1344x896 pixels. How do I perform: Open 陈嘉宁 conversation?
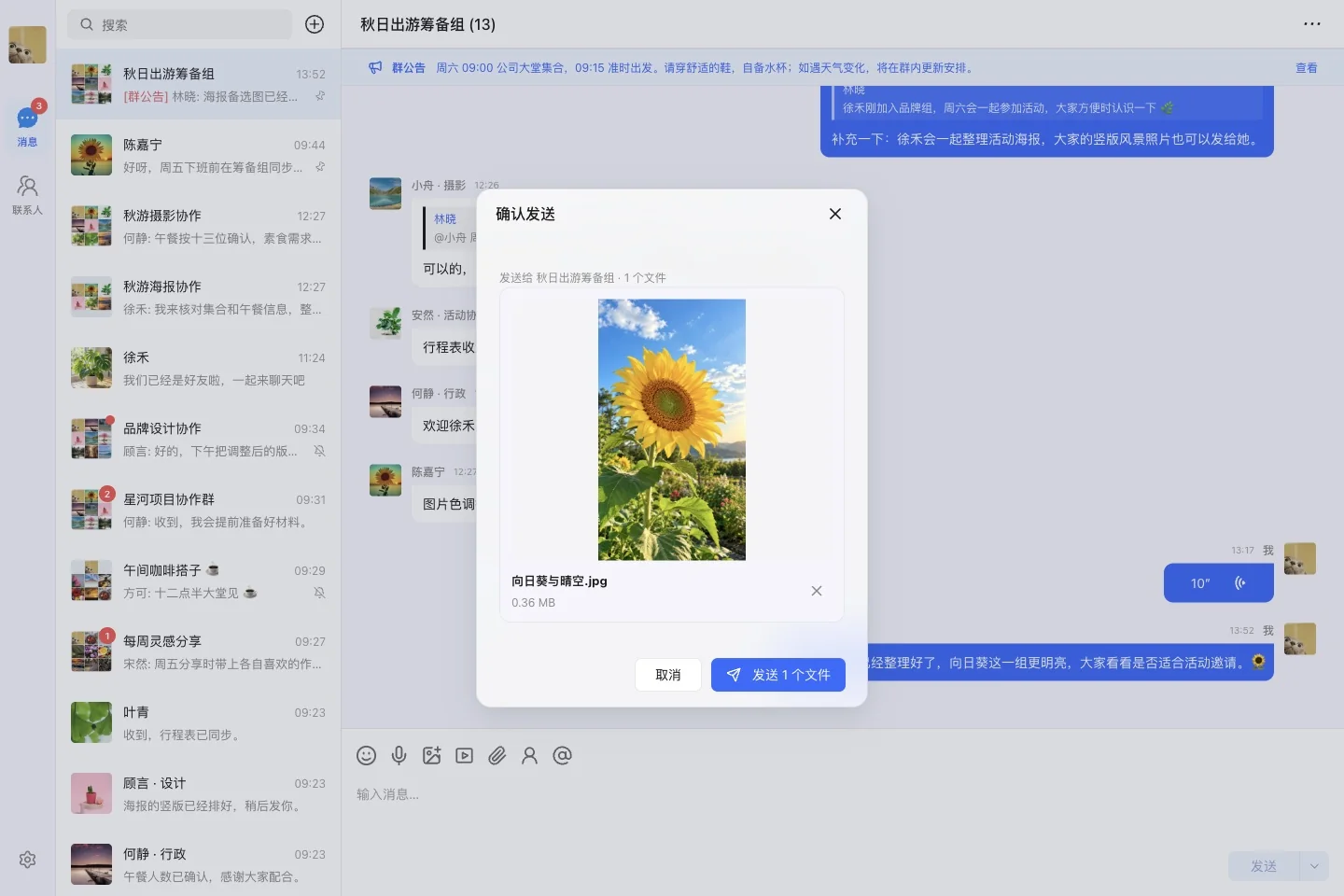point(198,155)
